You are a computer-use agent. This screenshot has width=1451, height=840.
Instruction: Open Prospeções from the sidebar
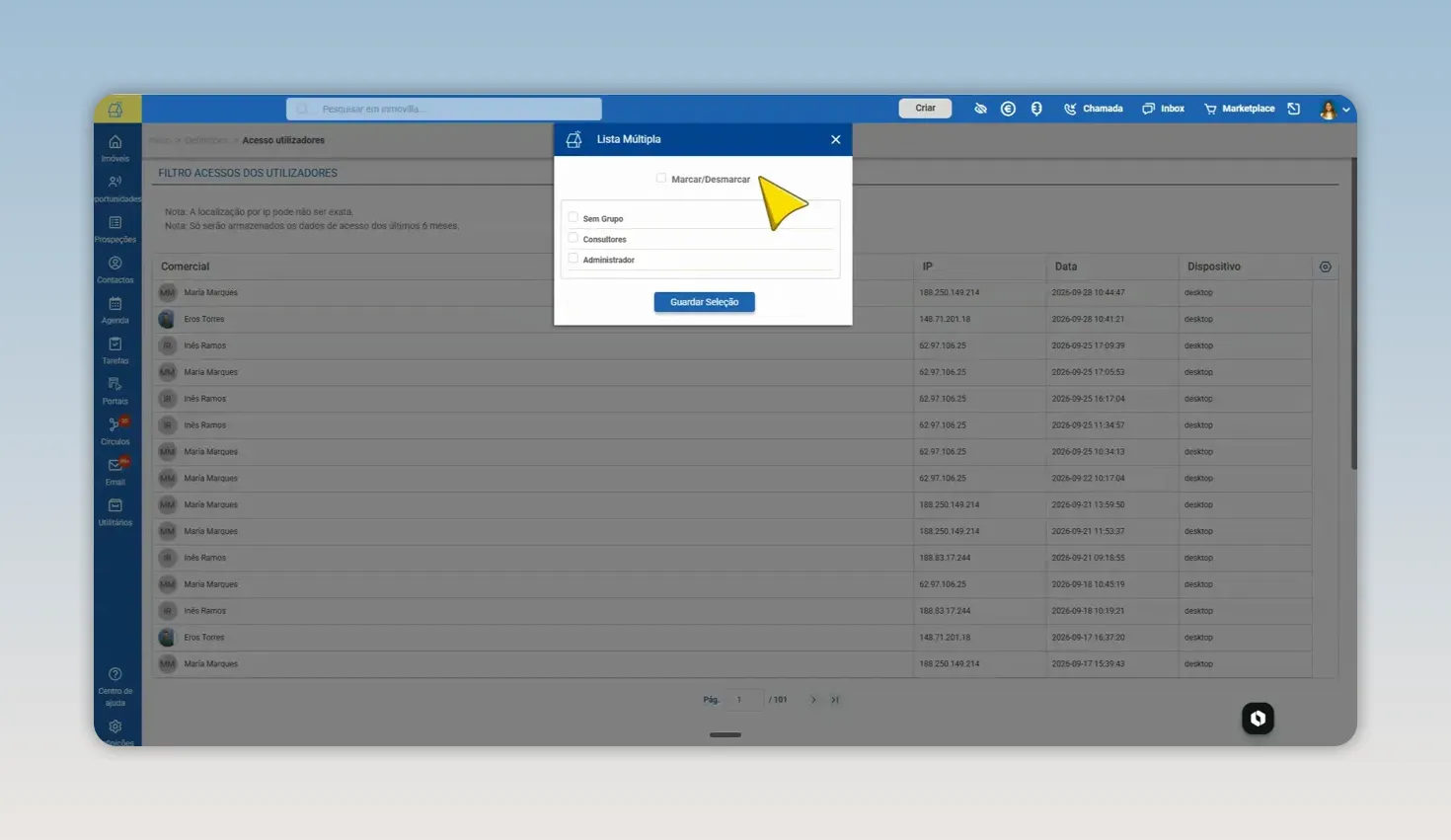[115, 228]
